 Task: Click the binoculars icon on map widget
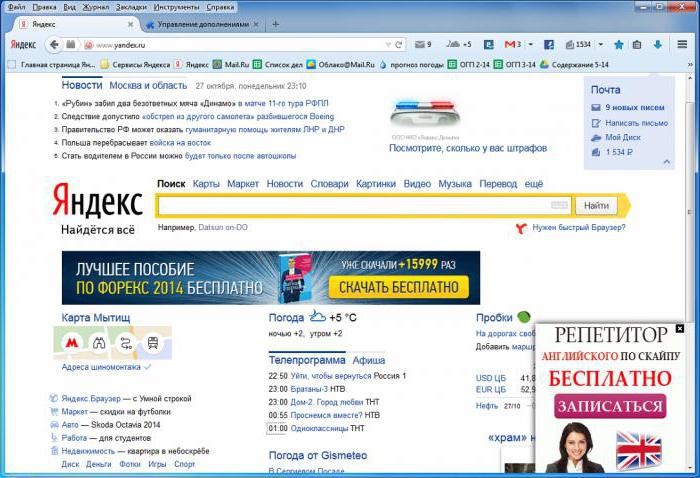click(99, 343)
